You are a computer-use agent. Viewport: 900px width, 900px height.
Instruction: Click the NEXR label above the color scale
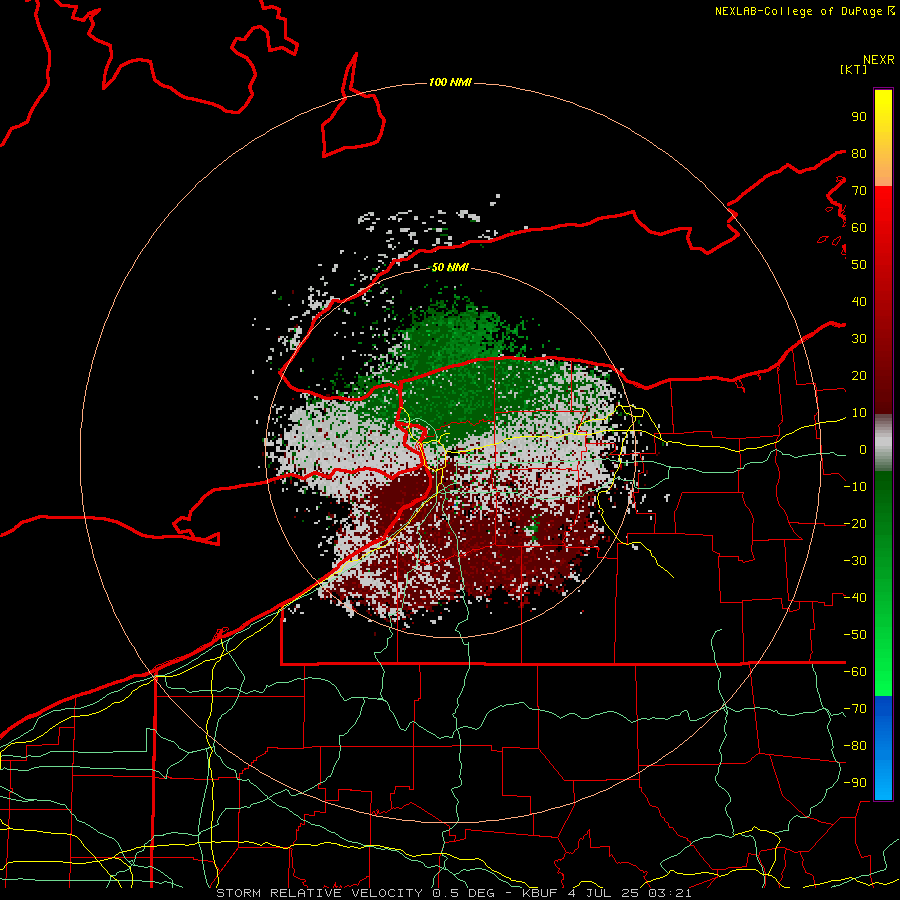879,60
